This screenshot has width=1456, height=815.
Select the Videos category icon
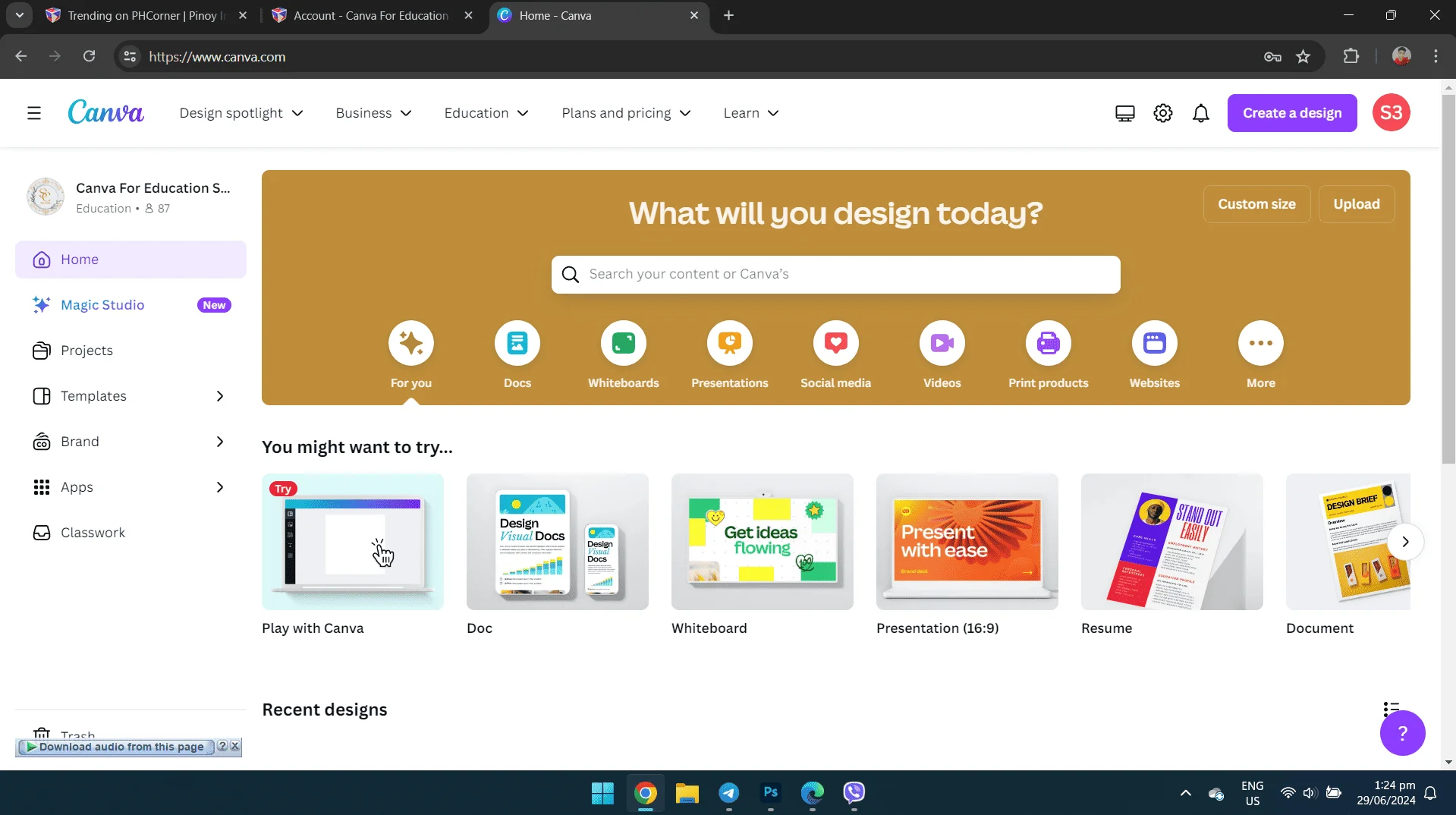[942, 343]
